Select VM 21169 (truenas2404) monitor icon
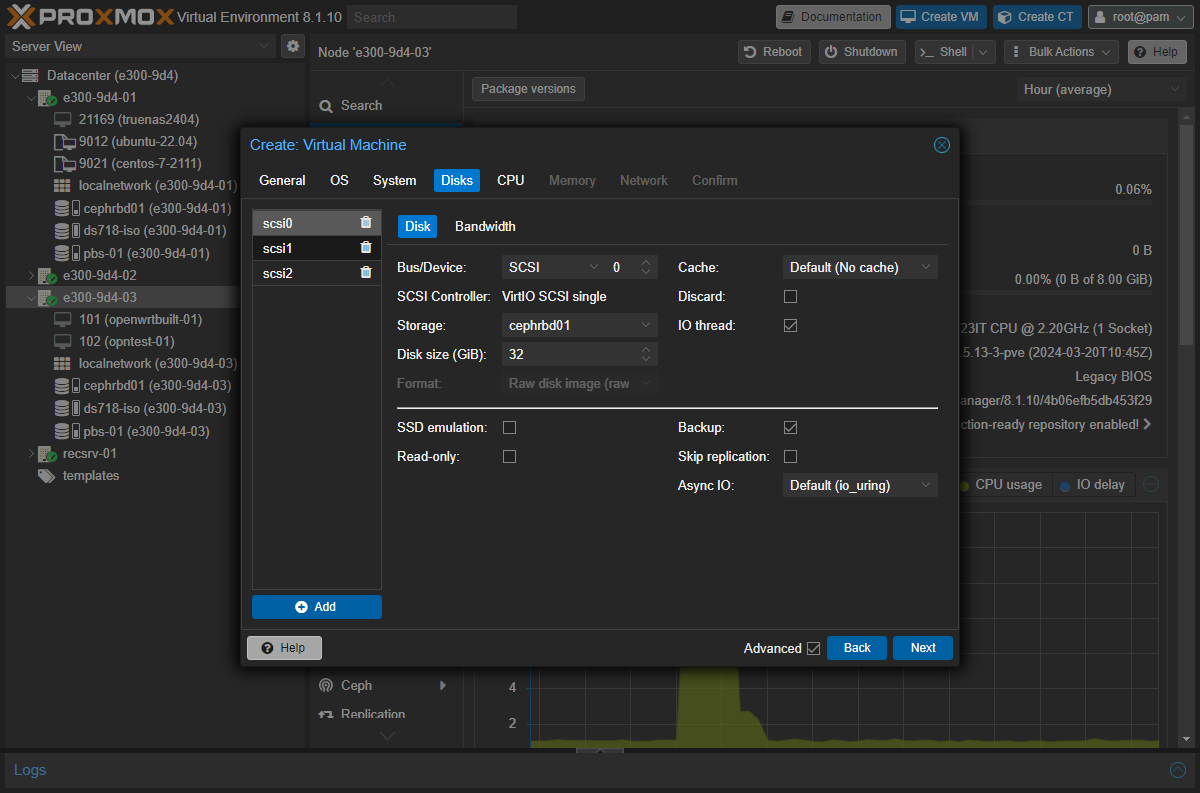Image resolution: width=1200 pixels, height=793 pixels. [63, 119]
